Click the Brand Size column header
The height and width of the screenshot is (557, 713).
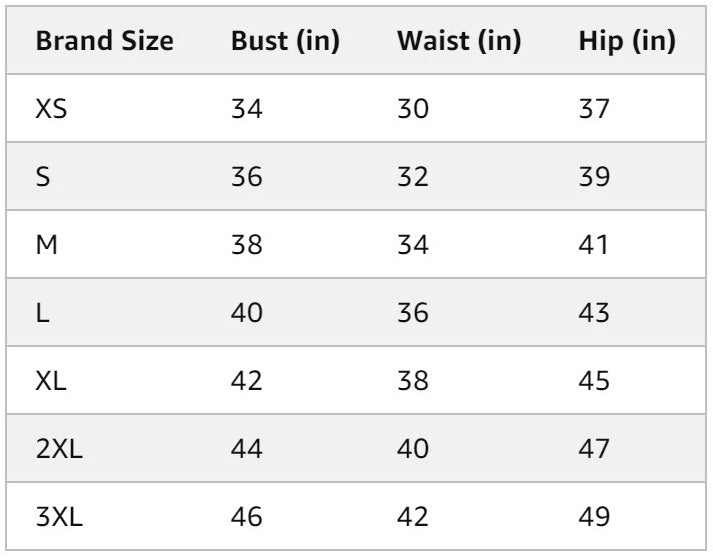coord(105,42)
